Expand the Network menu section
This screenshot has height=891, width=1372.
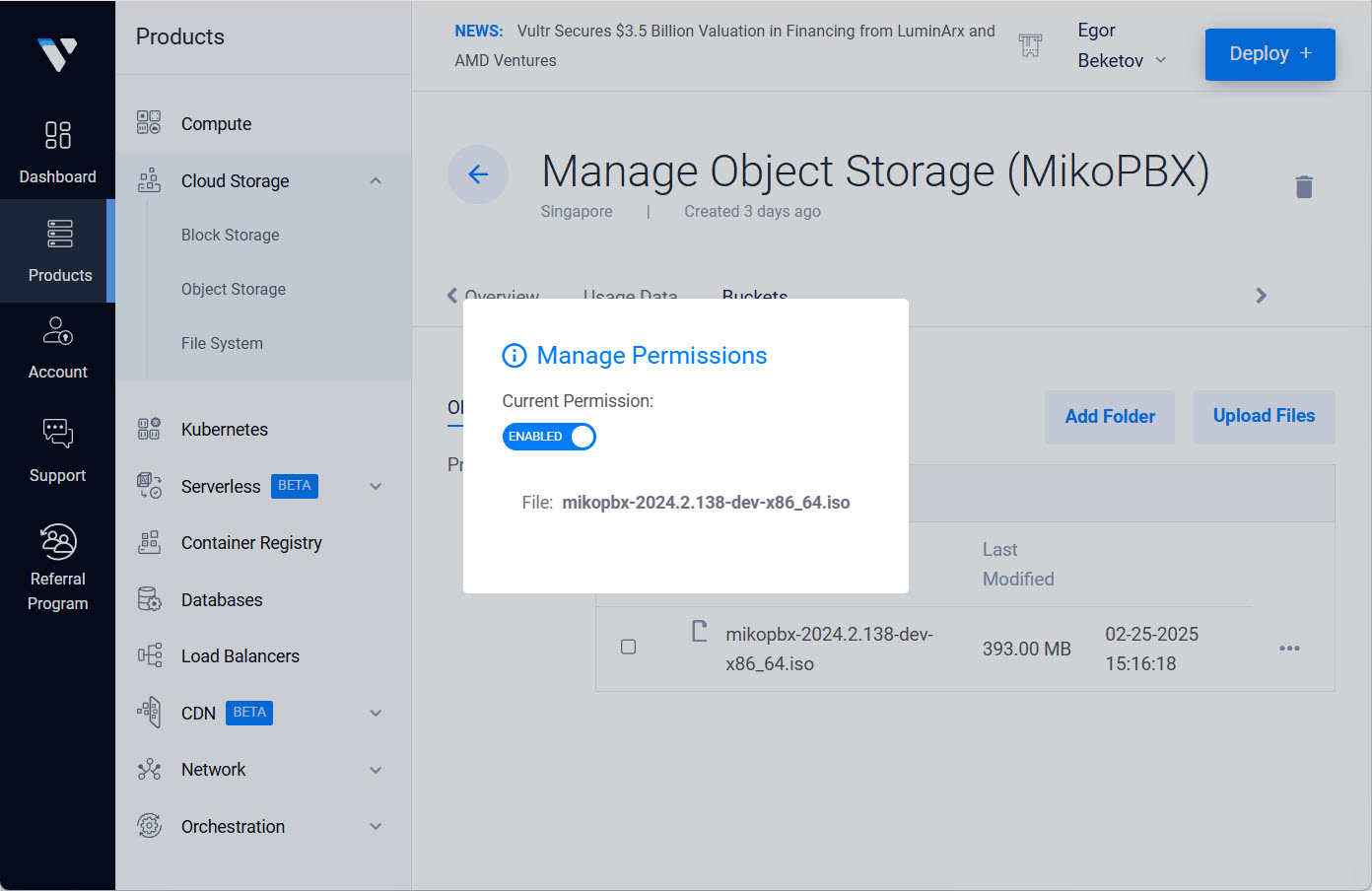(x=376, y=771)
